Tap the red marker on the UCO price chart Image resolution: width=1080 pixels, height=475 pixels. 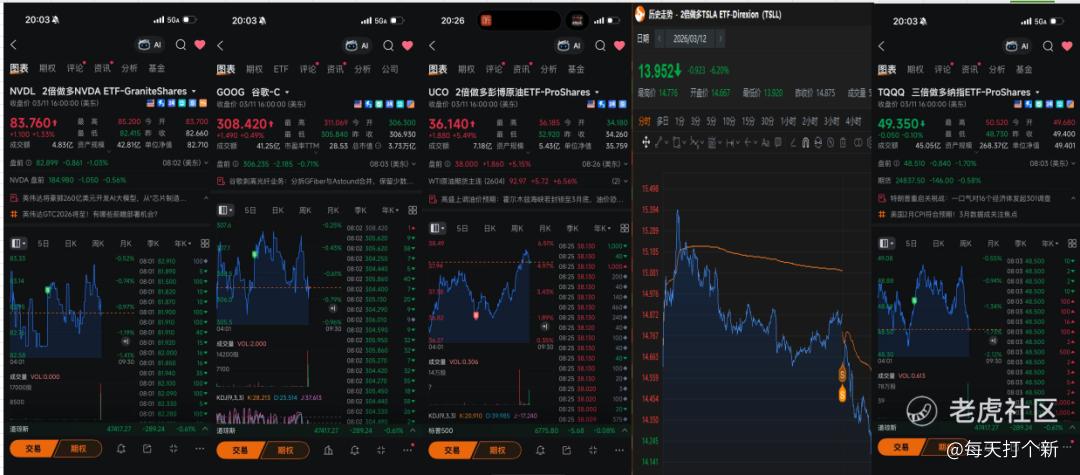coord(476,315)
